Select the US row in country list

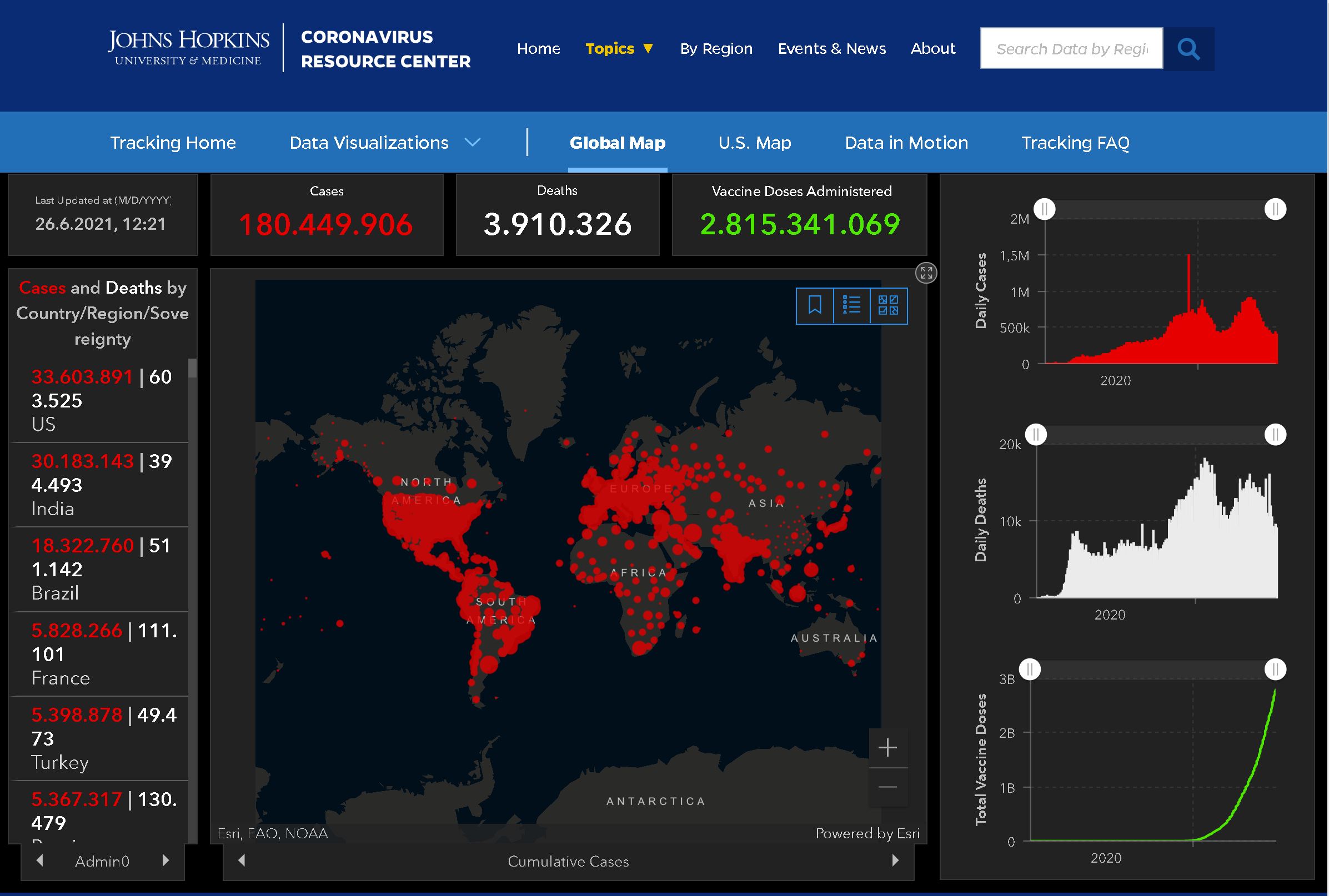coord(100,400)
